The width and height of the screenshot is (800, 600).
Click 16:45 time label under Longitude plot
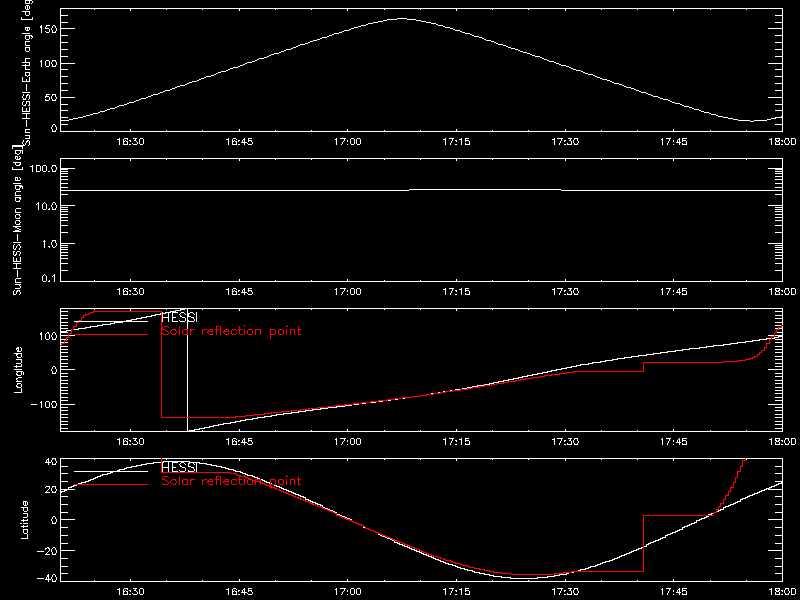coord(239,442)
